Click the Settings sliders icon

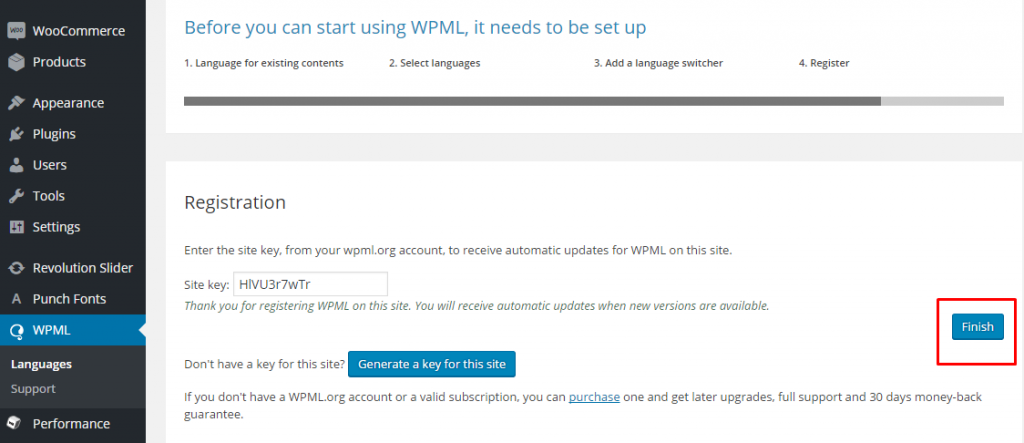coord(16,227)
